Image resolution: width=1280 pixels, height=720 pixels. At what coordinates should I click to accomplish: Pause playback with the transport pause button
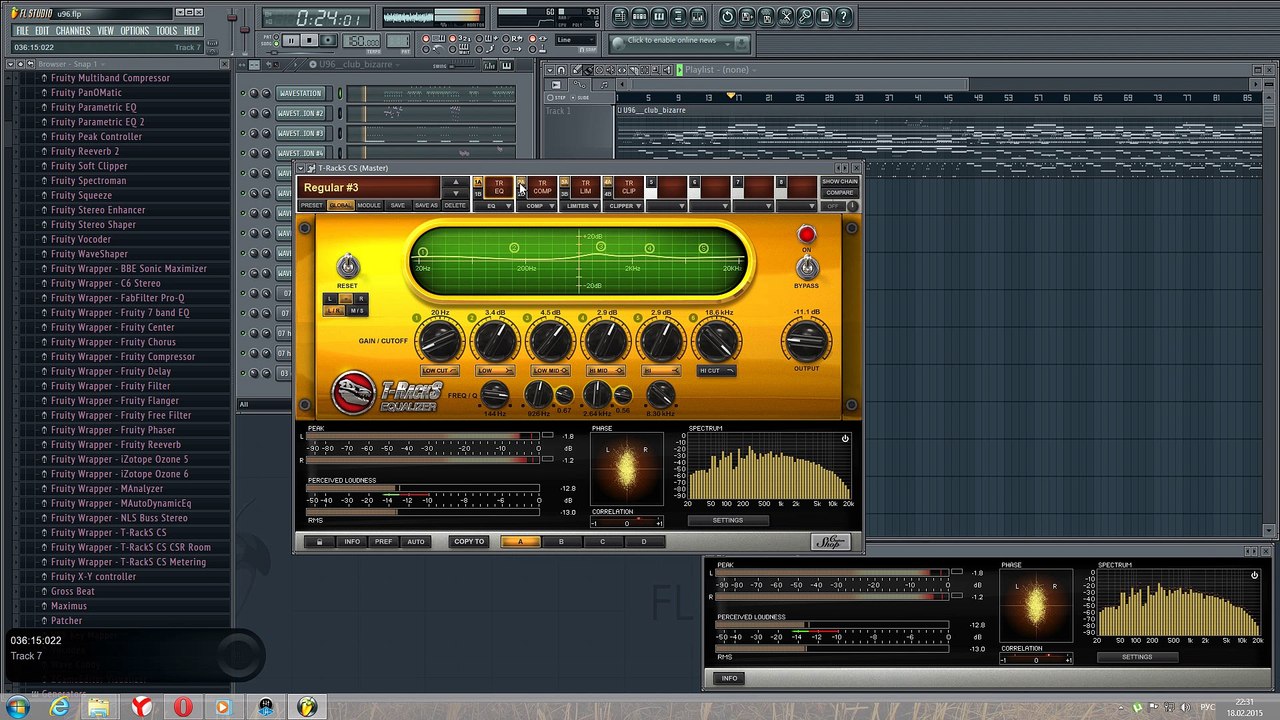291,40
